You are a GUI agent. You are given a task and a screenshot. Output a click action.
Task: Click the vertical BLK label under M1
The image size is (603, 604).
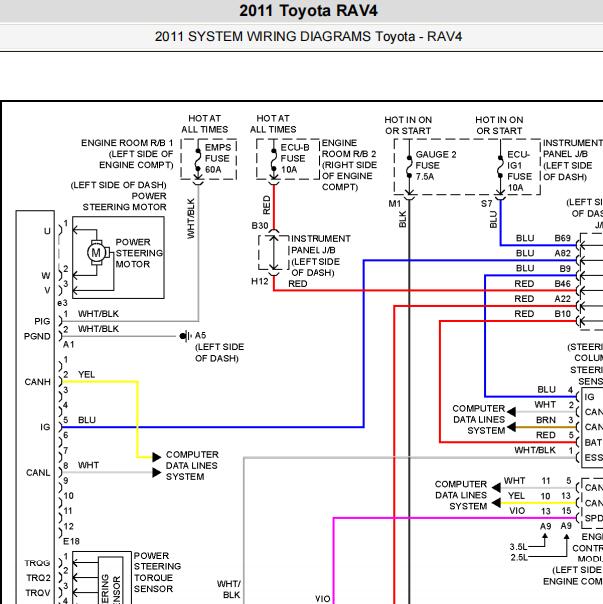[x=403, y=219]
